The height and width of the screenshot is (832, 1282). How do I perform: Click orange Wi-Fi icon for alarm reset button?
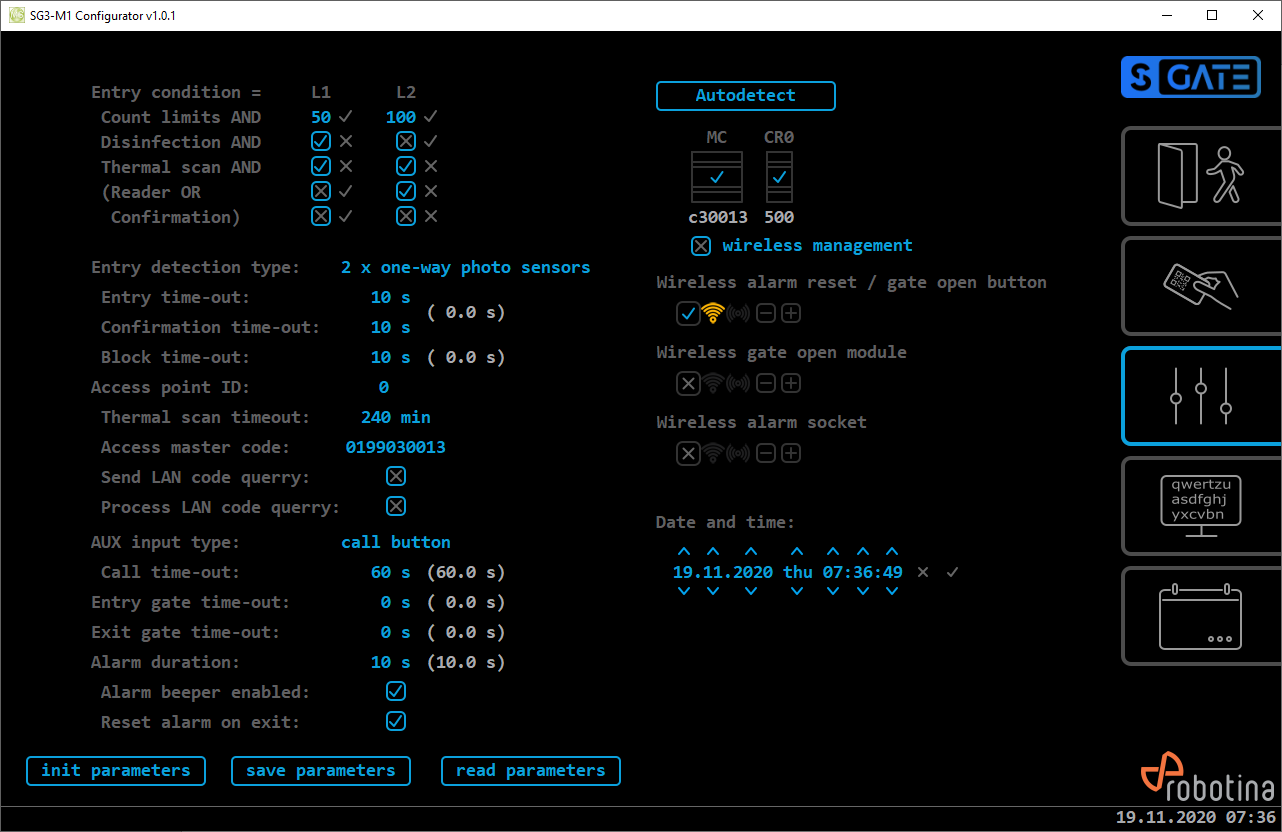coord(712,314)
